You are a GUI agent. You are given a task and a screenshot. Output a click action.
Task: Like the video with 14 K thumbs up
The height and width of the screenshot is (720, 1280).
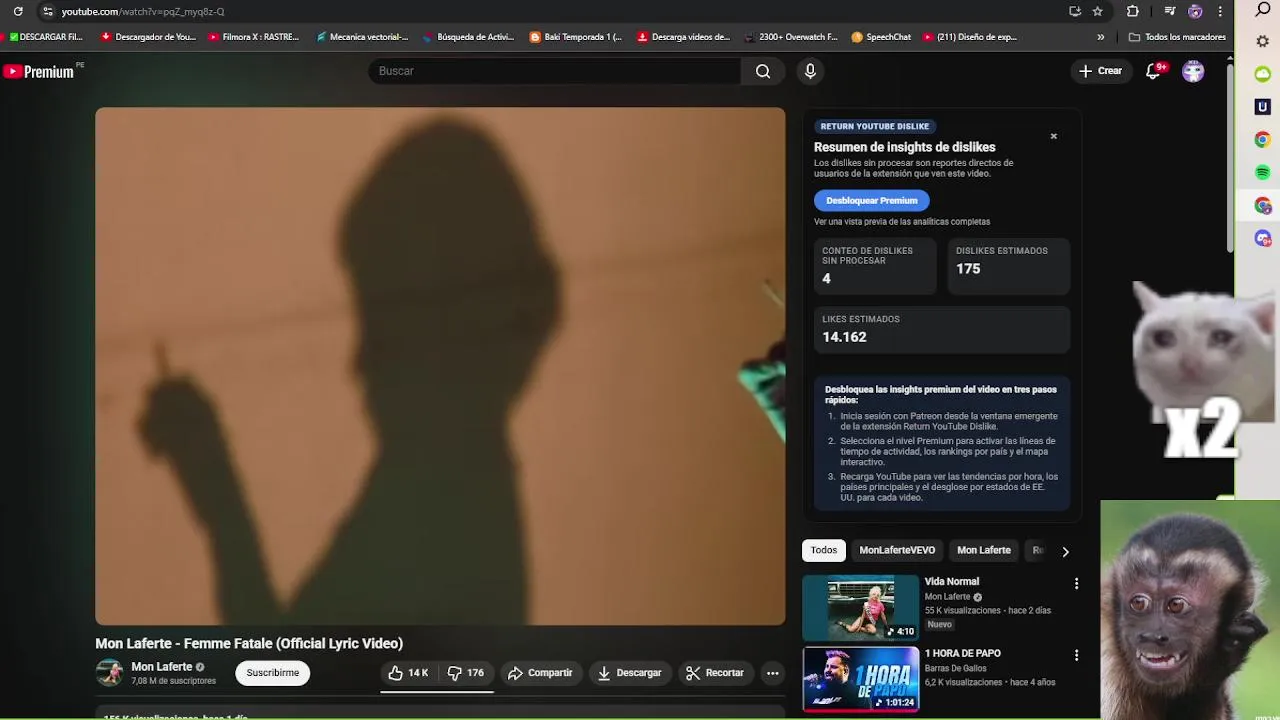click(408, 673)
